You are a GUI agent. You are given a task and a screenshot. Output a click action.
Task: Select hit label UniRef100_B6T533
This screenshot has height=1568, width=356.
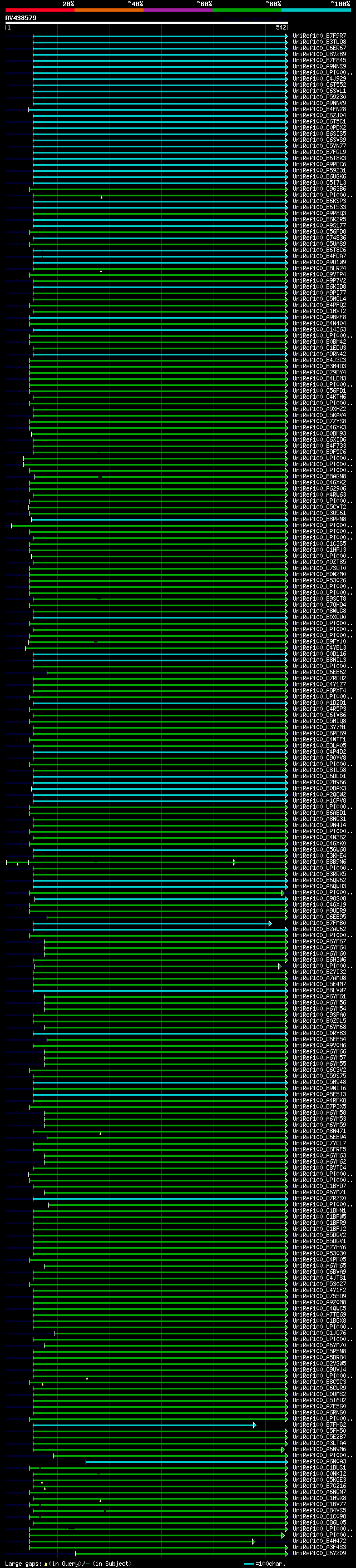coord(319,207)
